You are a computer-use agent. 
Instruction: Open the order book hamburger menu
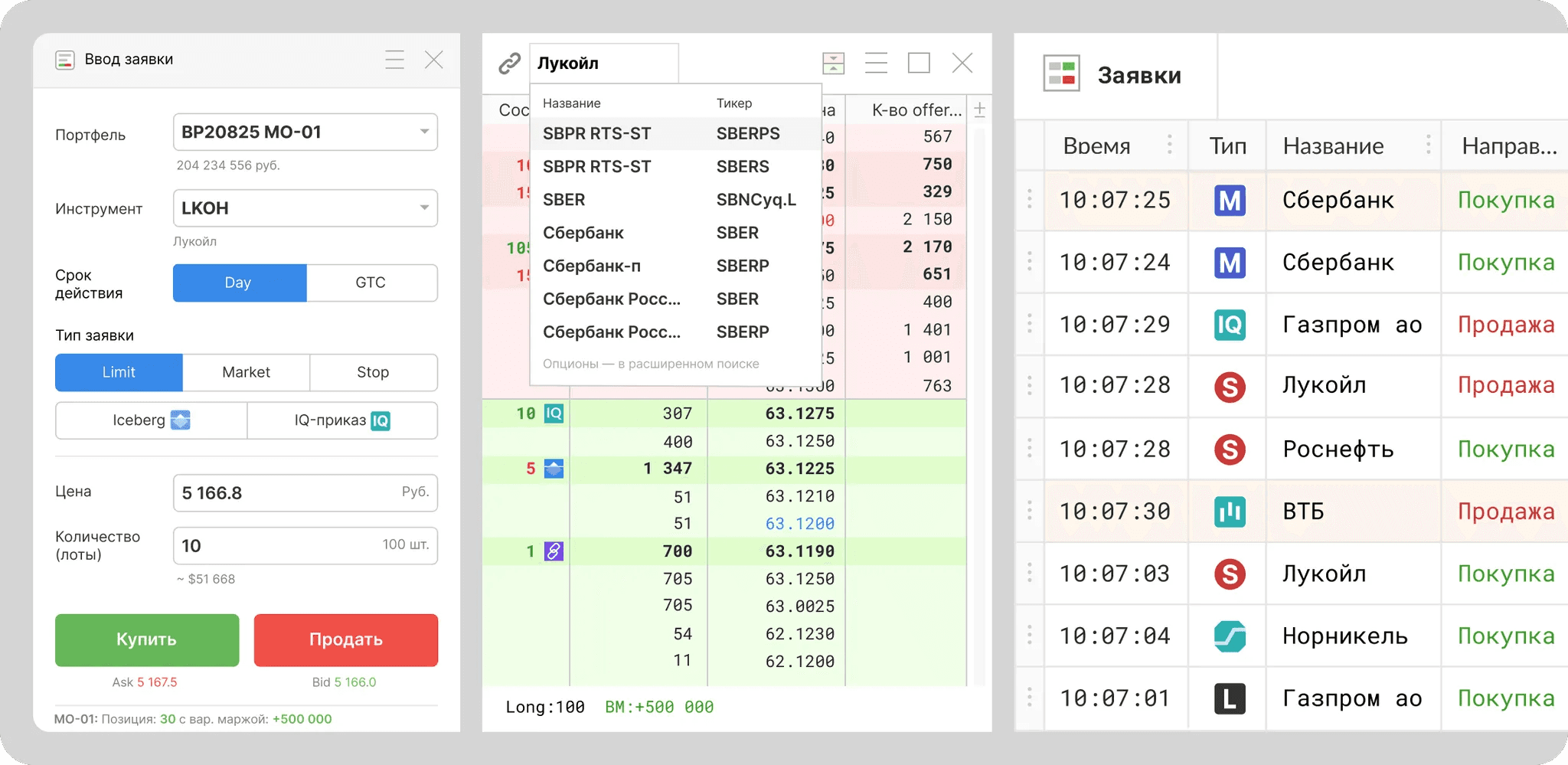click(876, 63)
